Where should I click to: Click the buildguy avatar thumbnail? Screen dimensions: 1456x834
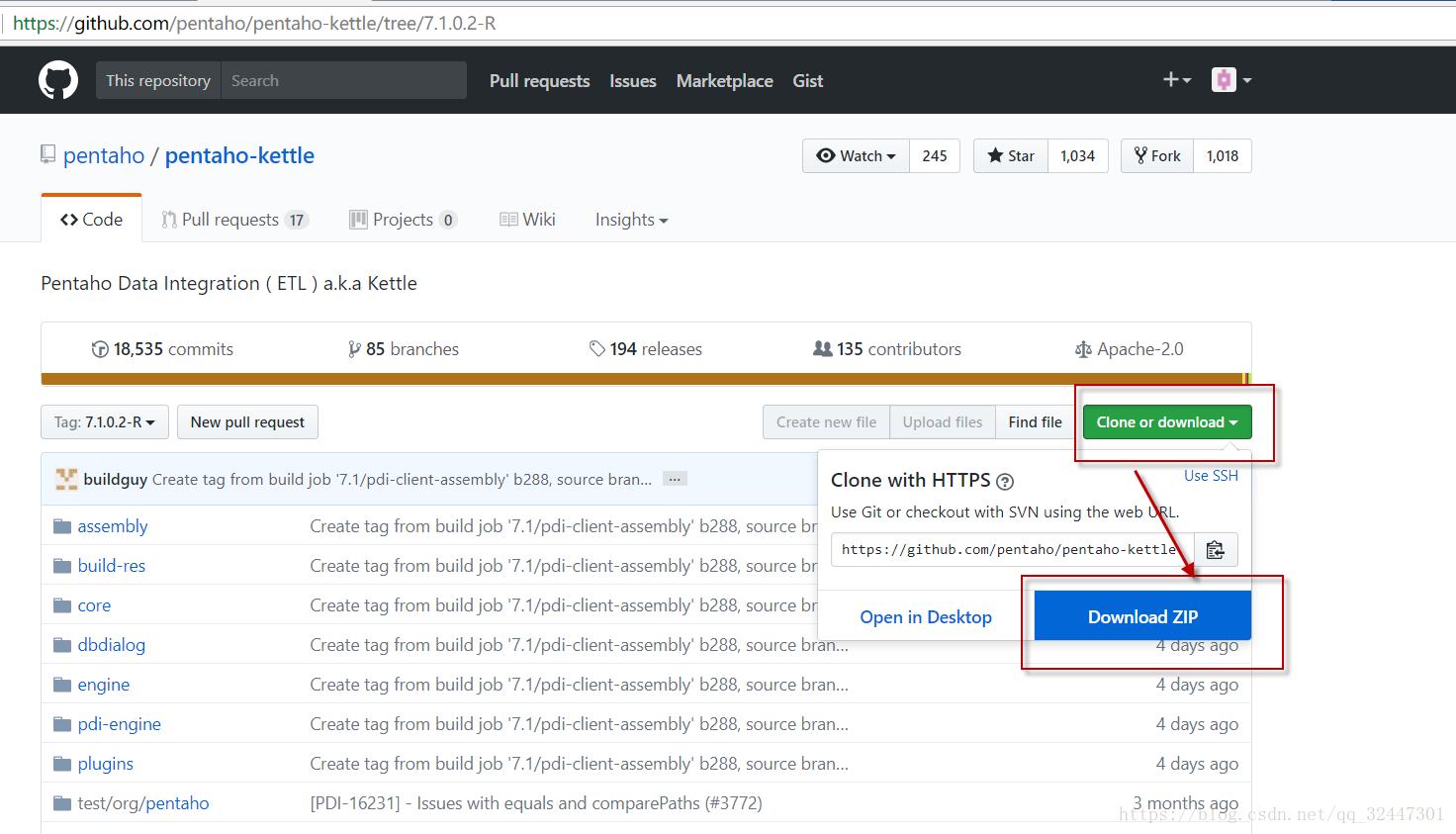coord(66,479)
